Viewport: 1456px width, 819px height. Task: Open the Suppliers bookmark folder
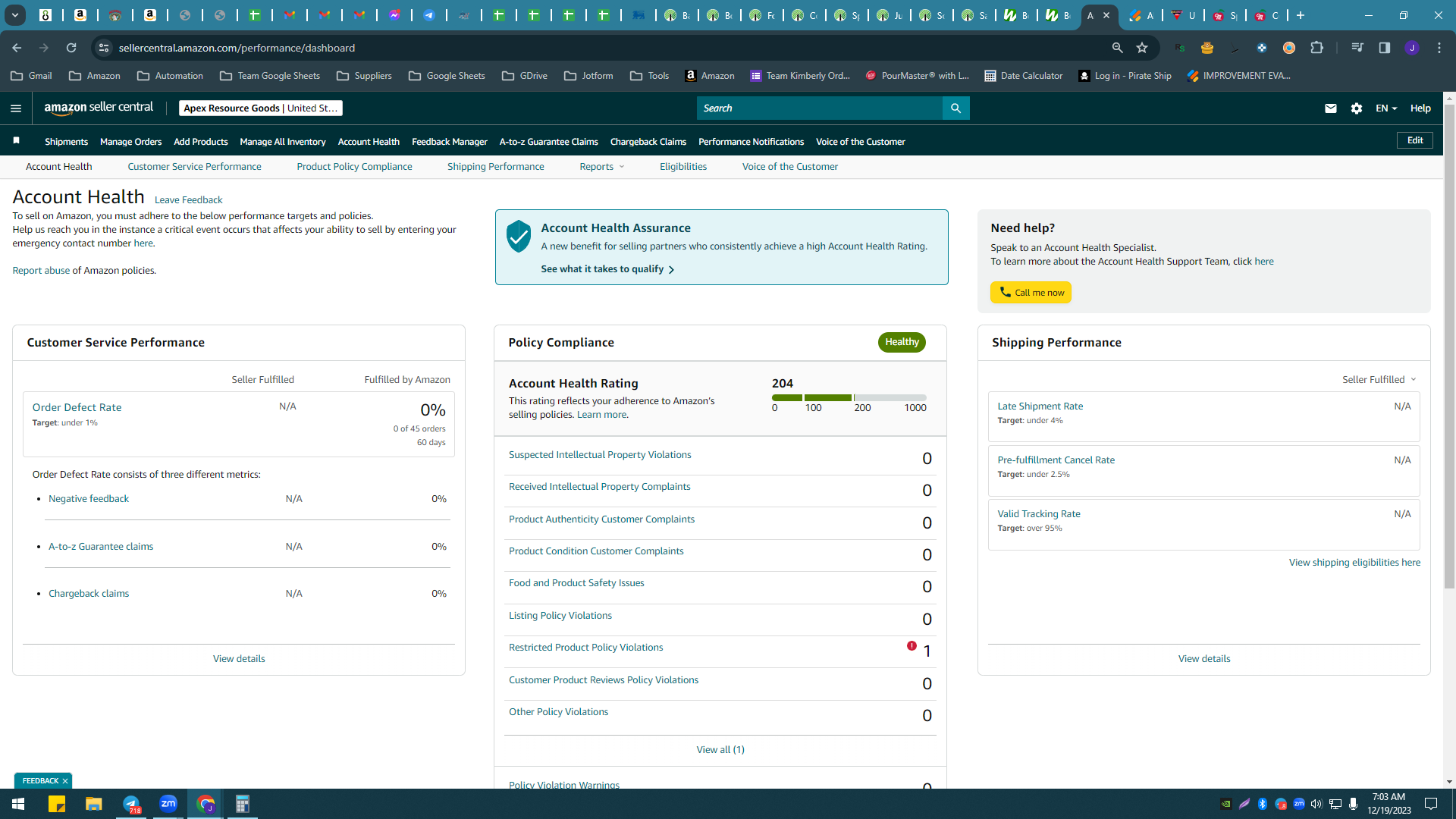tap(364, 76)
